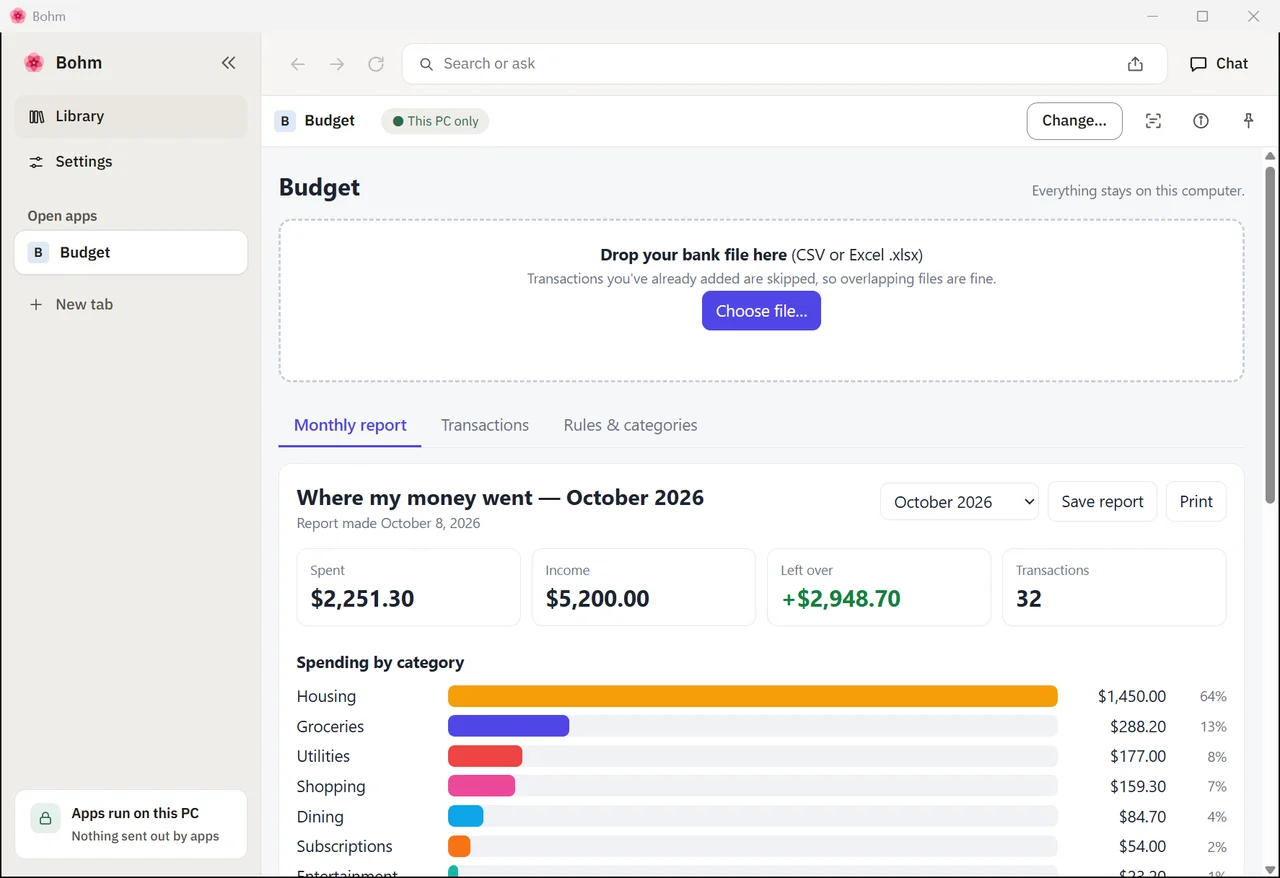
Task: Click the Spent $2,251.30 card
Action: [409, 587]
